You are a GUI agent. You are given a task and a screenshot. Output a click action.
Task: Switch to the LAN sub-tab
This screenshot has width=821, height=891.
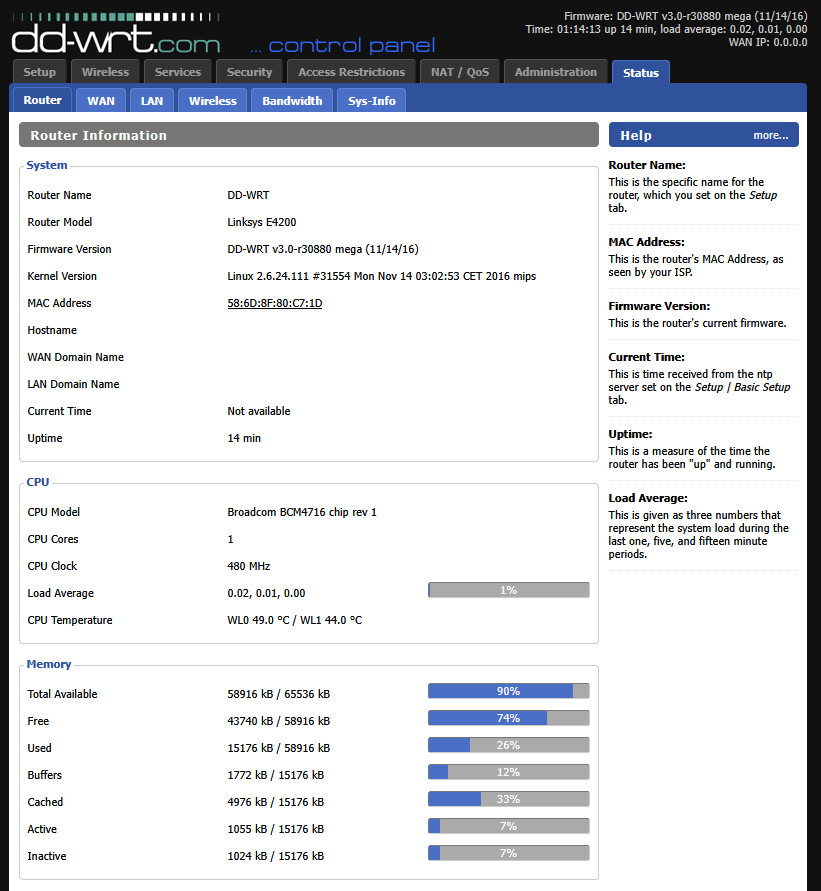152,101
